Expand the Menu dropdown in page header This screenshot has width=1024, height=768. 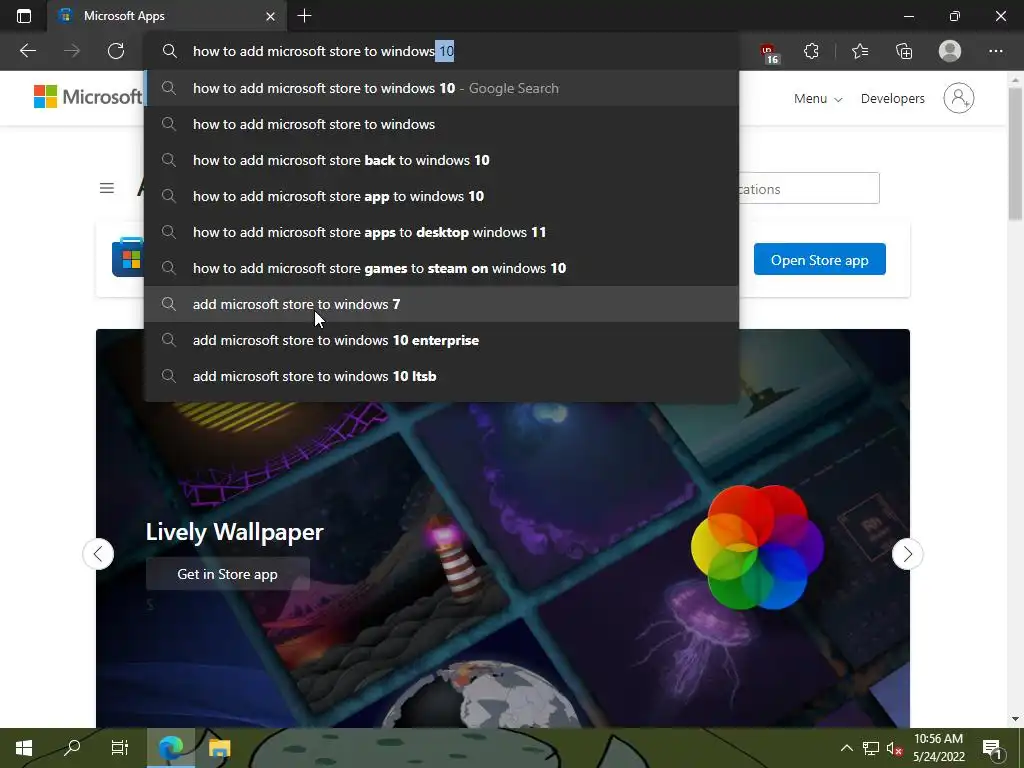pyautogui.click(x=818, y=99)
